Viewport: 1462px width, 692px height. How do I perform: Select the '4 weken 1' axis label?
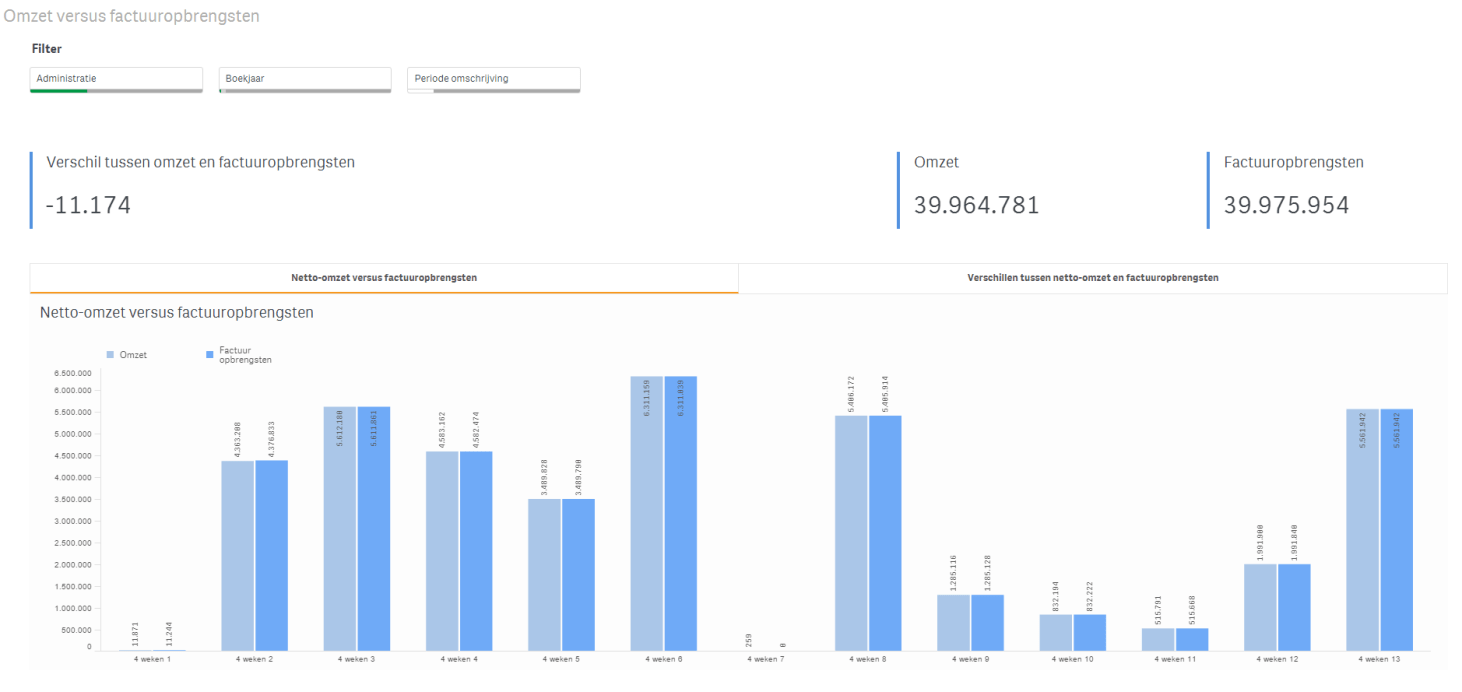coord(152,660)
